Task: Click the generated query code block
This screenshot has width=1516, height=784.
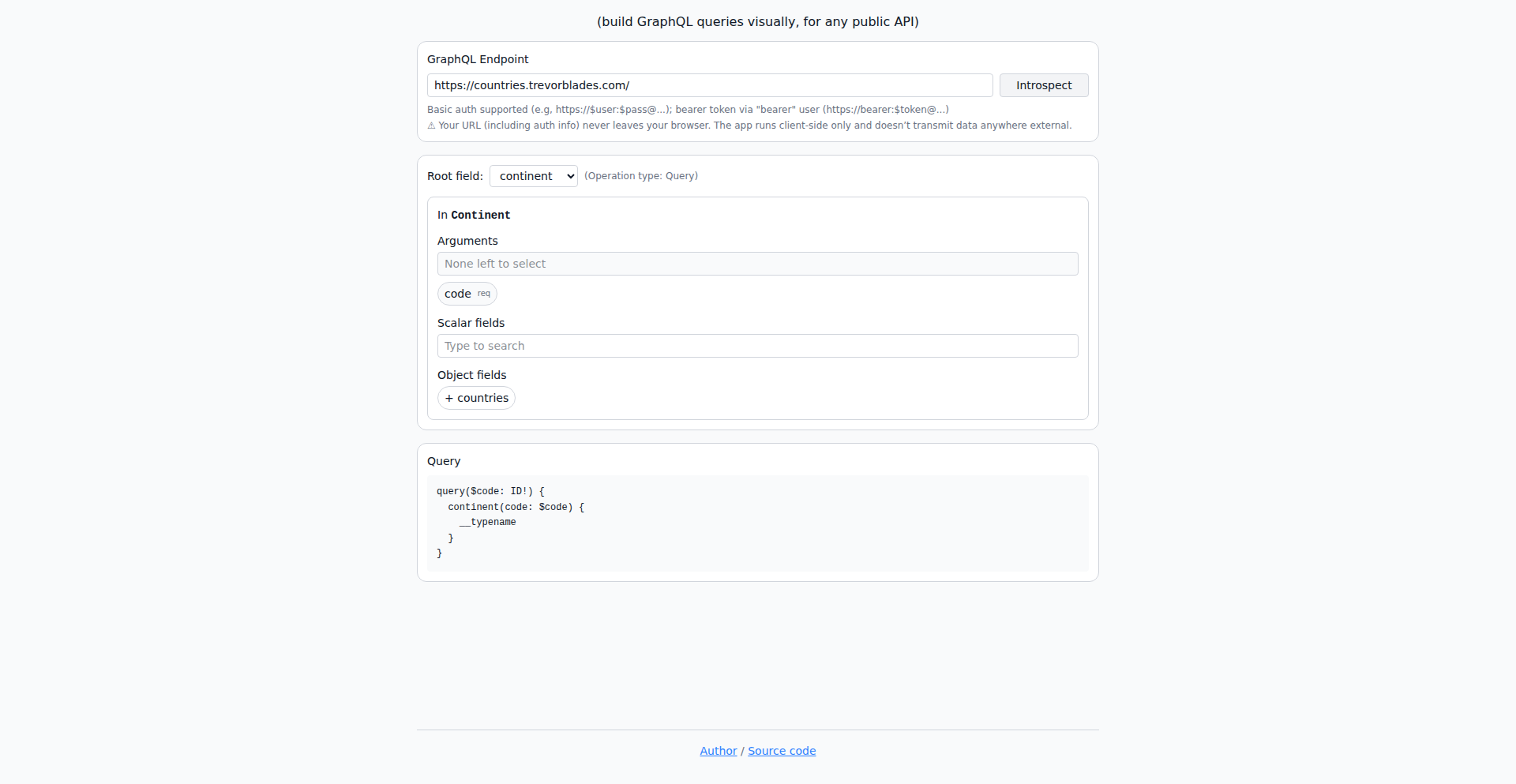Action: click(757, 523)
